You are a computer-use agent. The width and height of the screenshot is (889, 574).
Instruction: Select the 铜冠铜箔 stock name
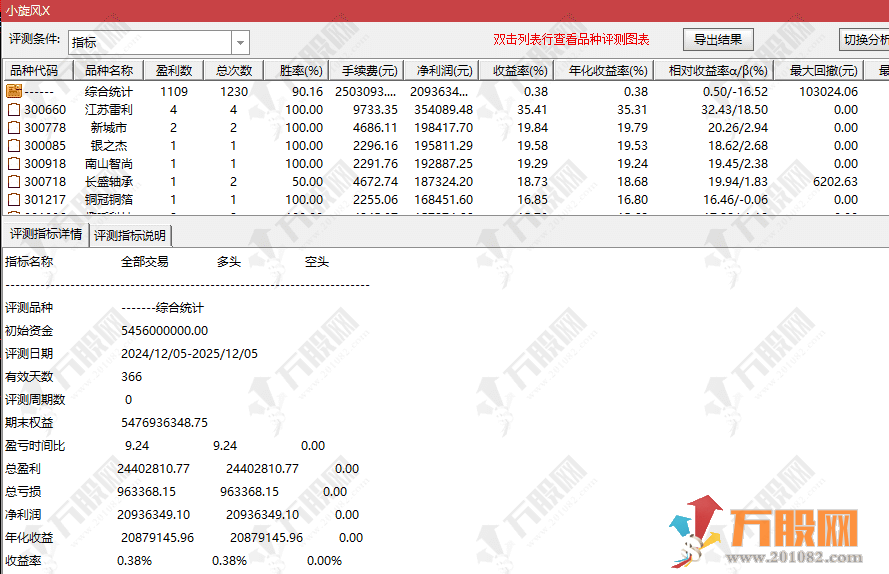tap(109, 200)
